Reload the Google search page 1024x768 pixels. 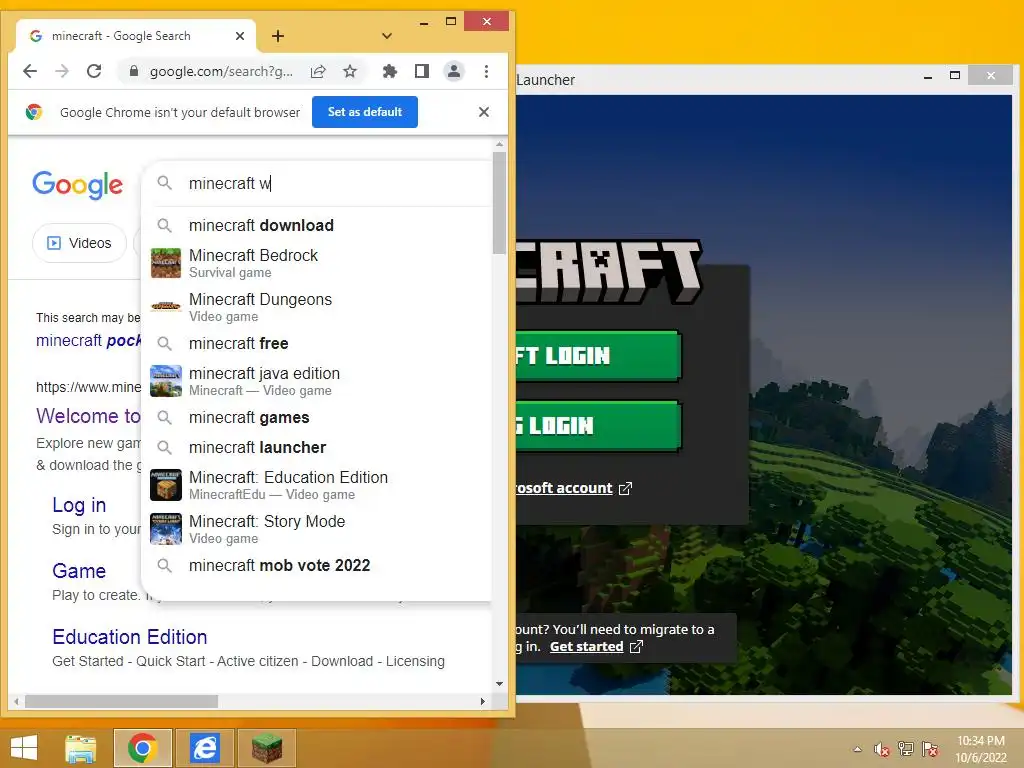pos(94,71)
